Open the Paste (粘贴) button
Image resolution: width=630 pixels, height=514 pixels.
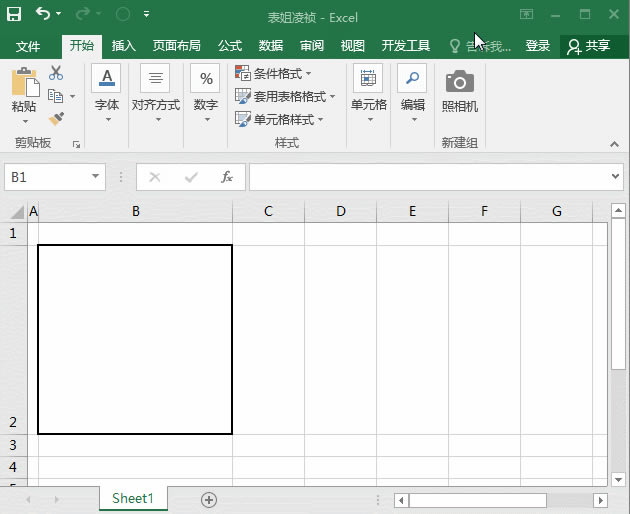pos(24,92)
